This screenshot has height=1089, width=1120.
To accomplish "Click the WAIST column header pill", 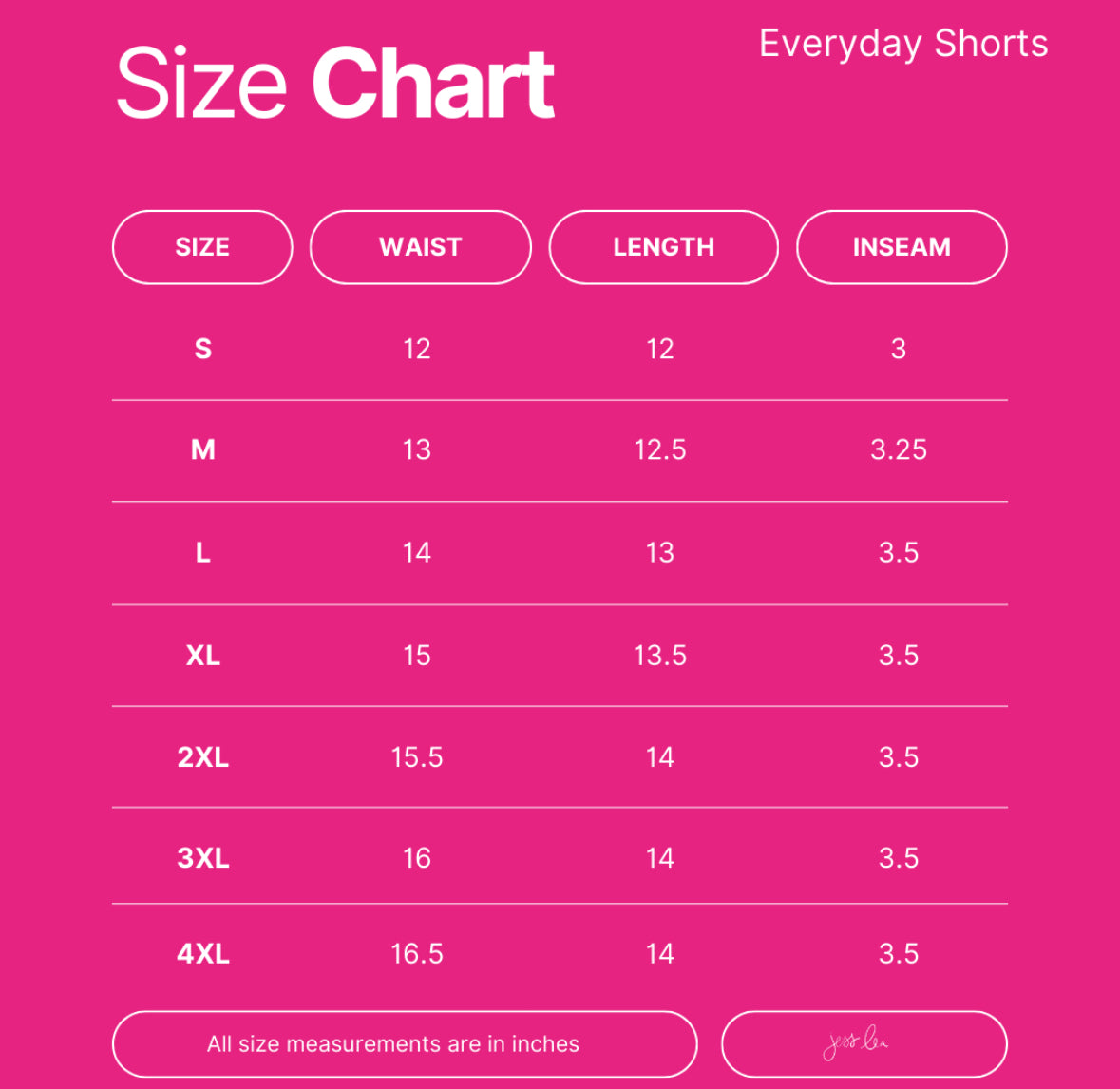I will (x=421, y=247).
